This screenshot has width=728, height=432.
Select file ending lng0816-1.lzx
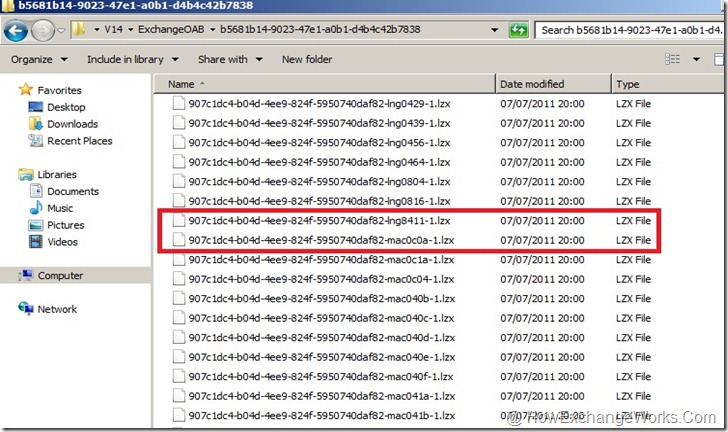coord(319,201)
